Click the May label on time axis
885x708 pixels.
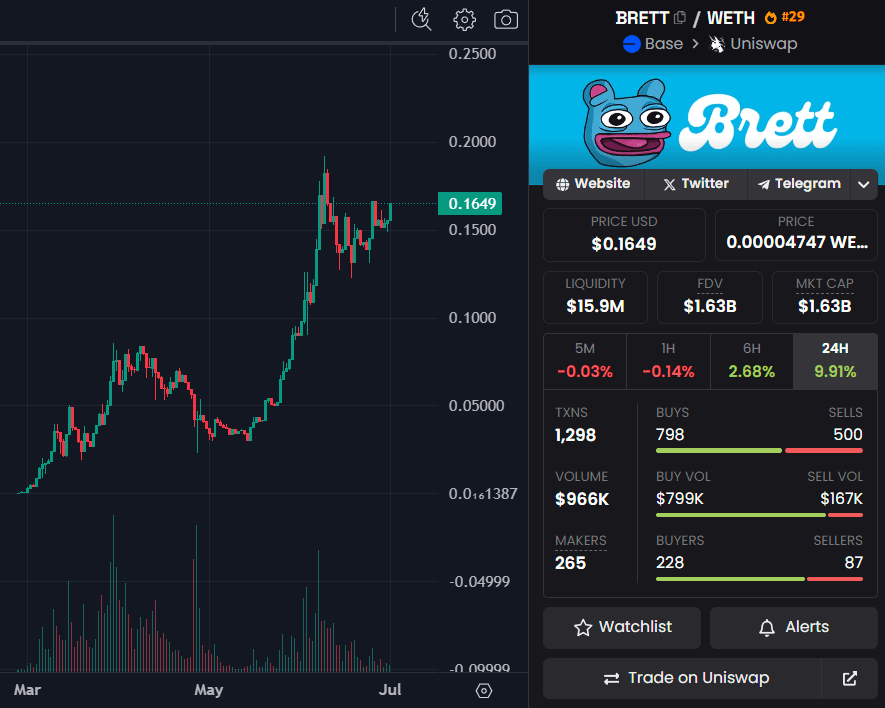coord(209,690)
